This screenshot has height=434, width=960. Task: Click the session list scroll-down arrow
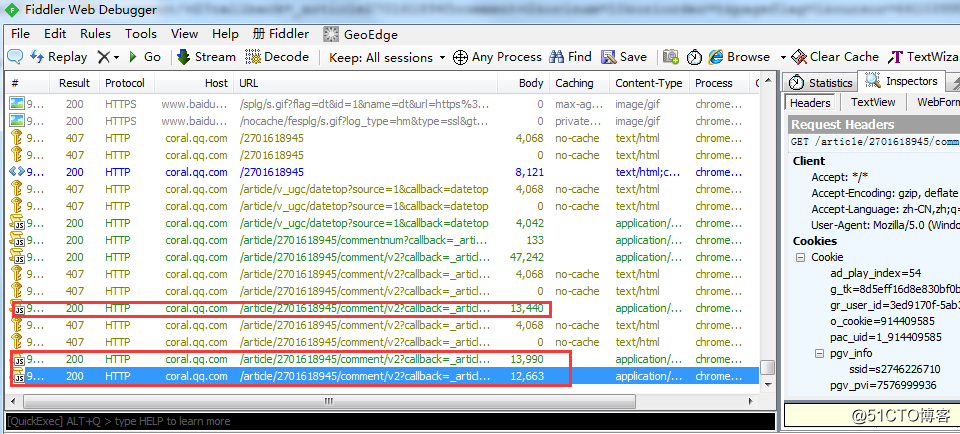pos(767,387)
